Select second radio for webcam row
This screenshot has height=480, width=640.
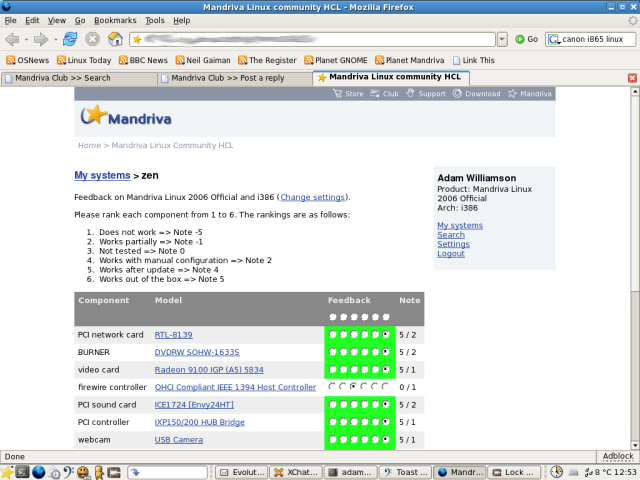pyautogui.click(x=343, y=440)
